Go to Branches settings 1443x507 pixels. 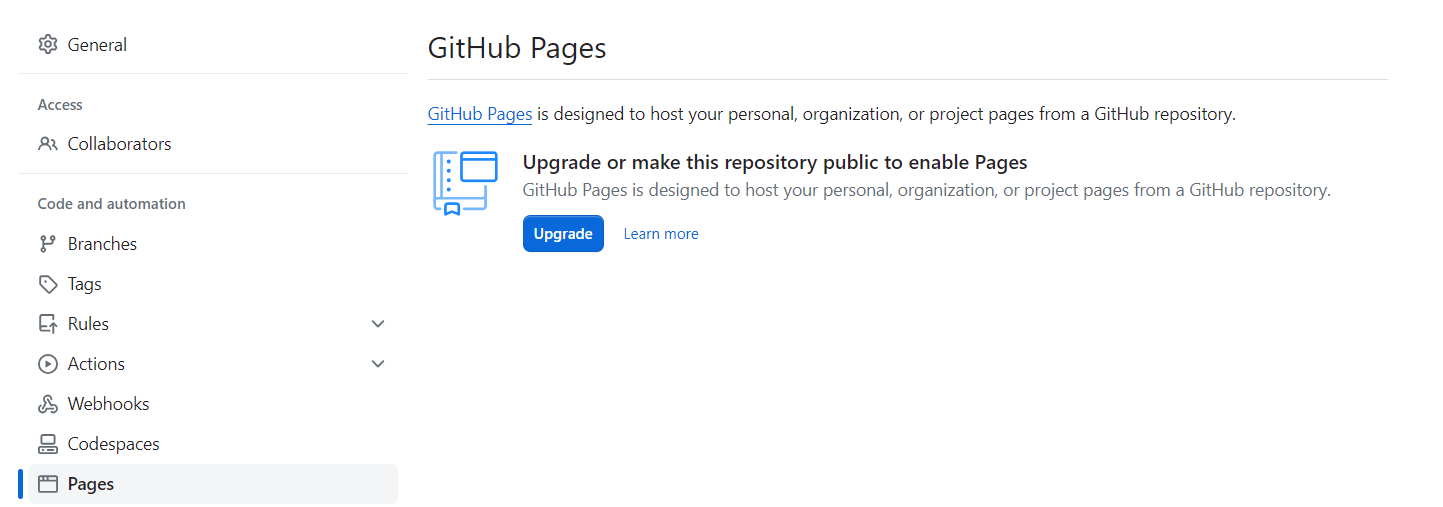tap(213, 244)
